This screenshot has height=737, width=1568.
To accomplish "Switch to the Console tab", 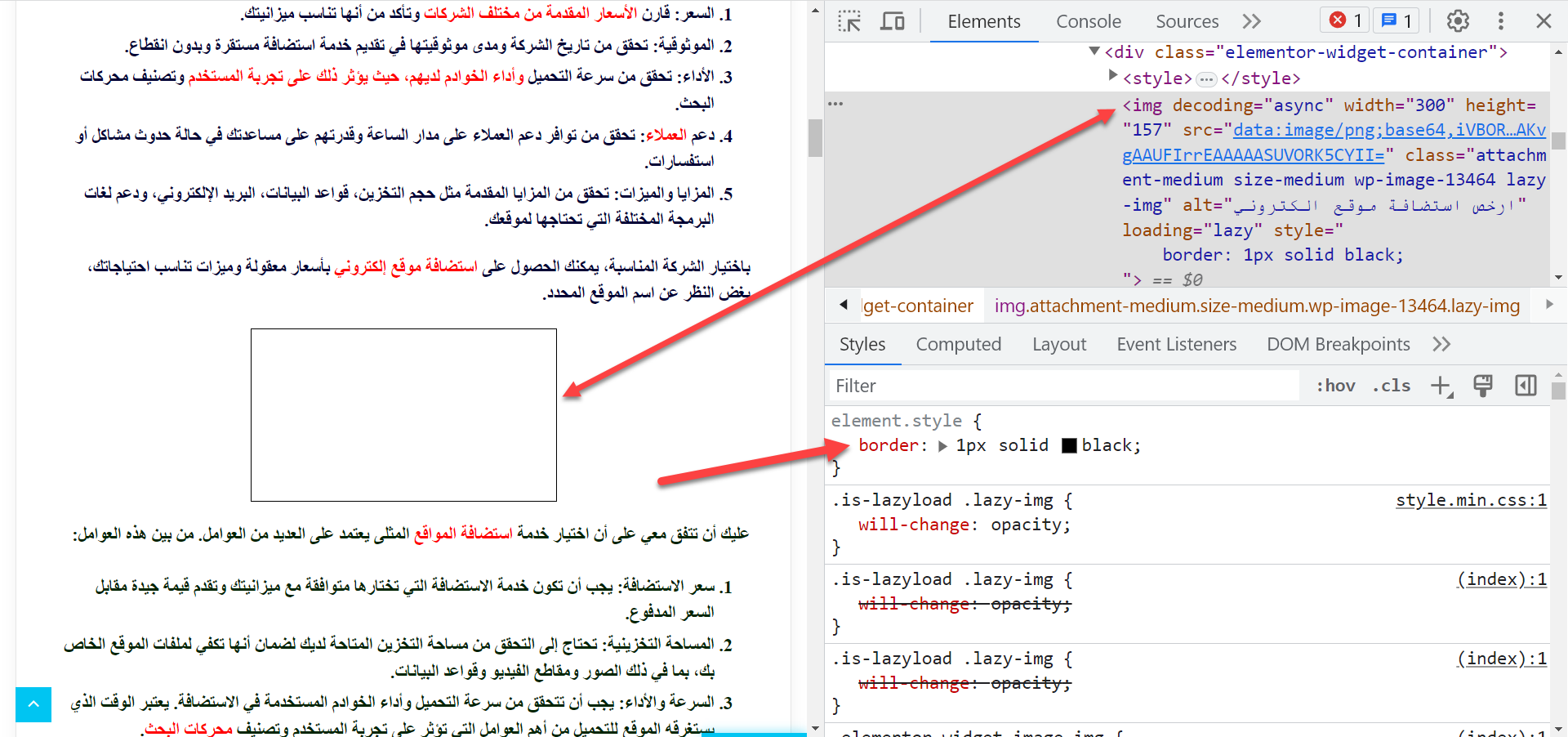I will point(1088,21).
